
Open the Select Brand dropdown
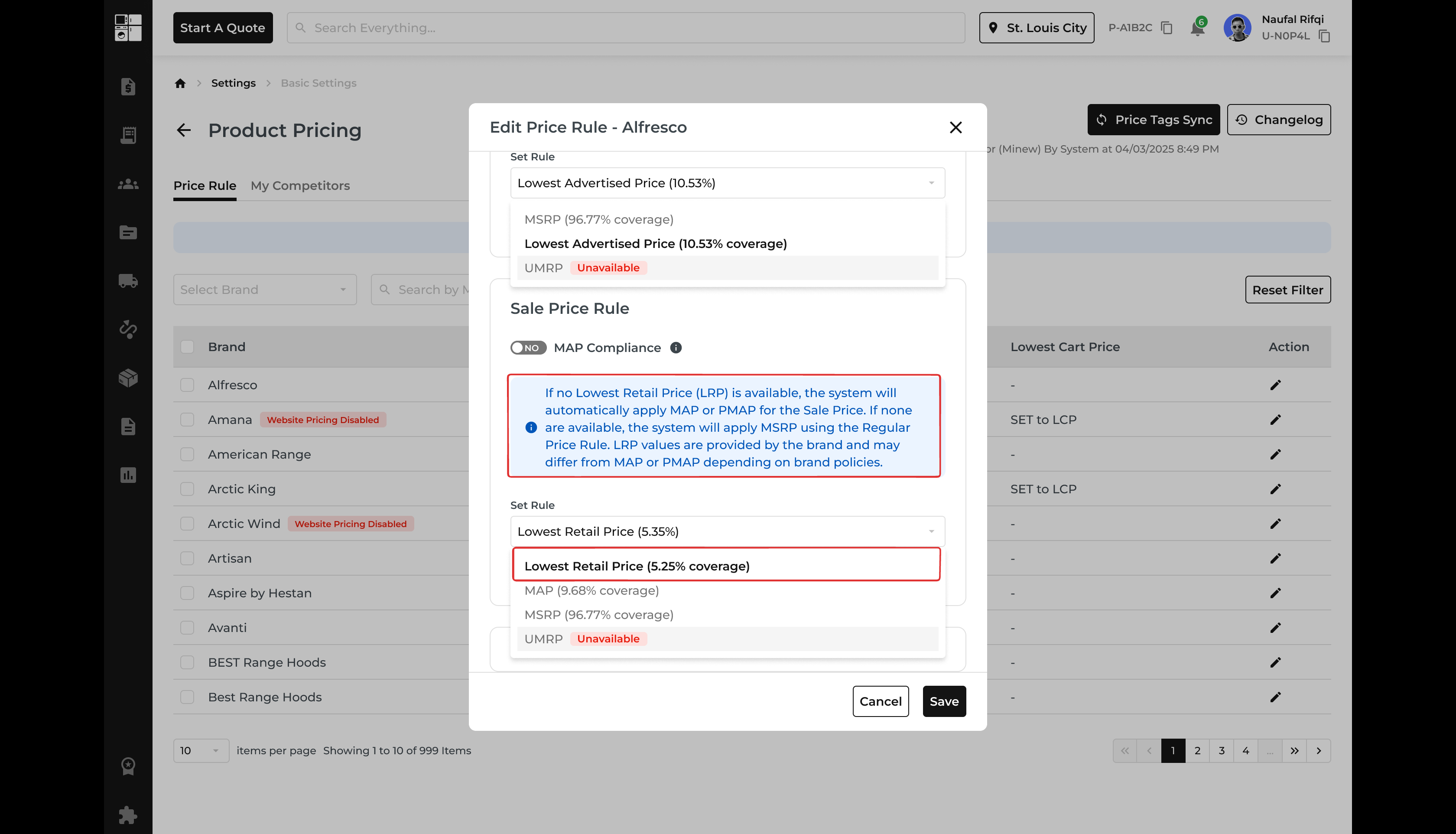265,289
